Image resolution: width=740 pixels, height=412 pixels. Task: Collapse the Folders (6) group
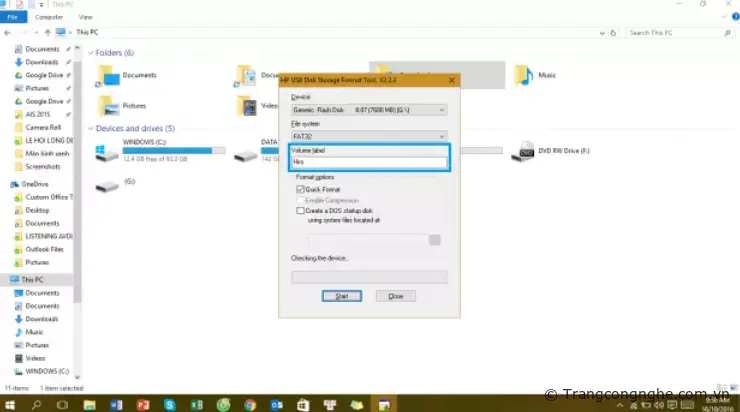tap(91, 53)
